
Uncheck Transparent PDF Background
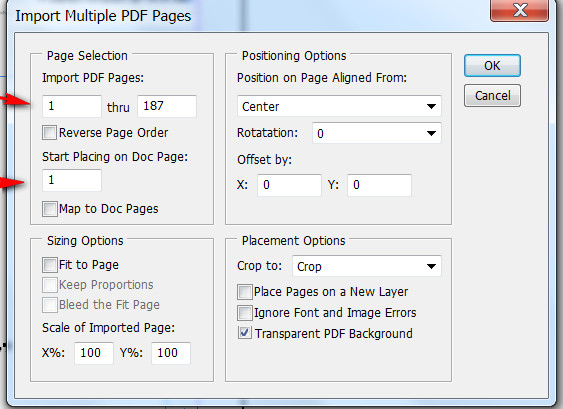tap(245, 333)
